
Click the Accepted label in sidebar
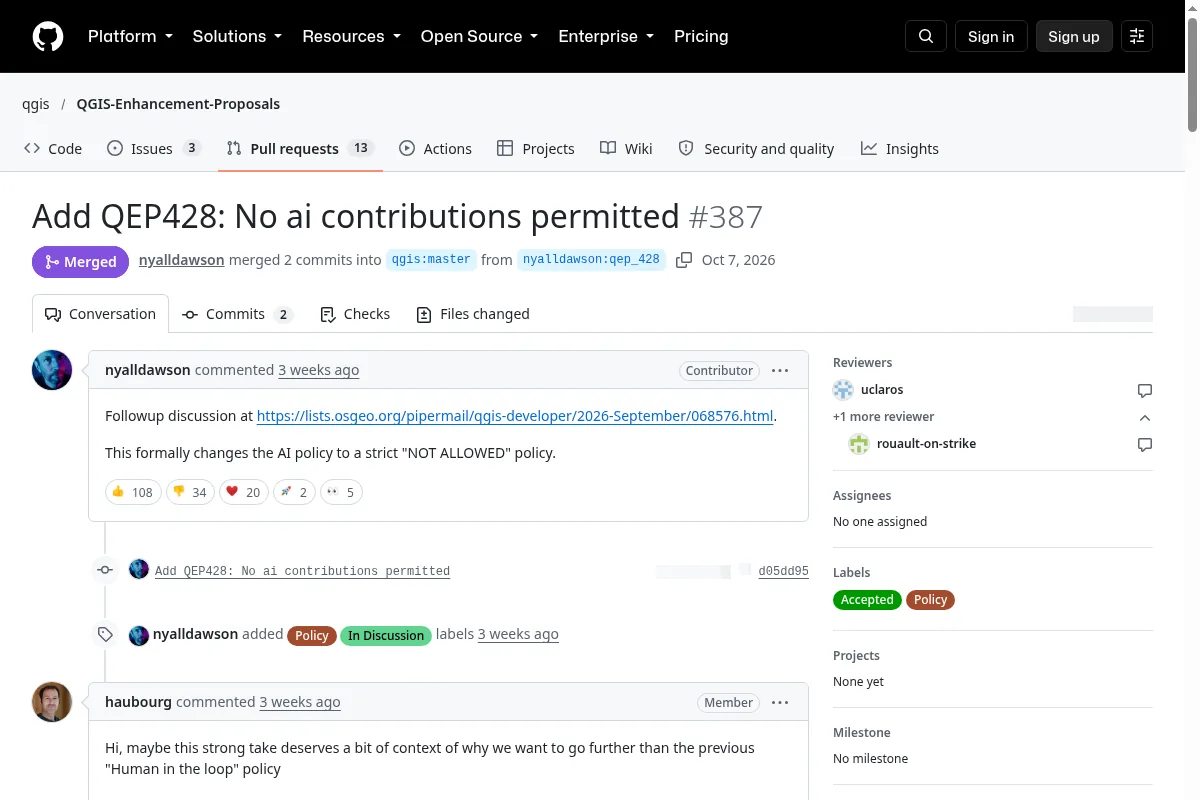click(867, 600)
